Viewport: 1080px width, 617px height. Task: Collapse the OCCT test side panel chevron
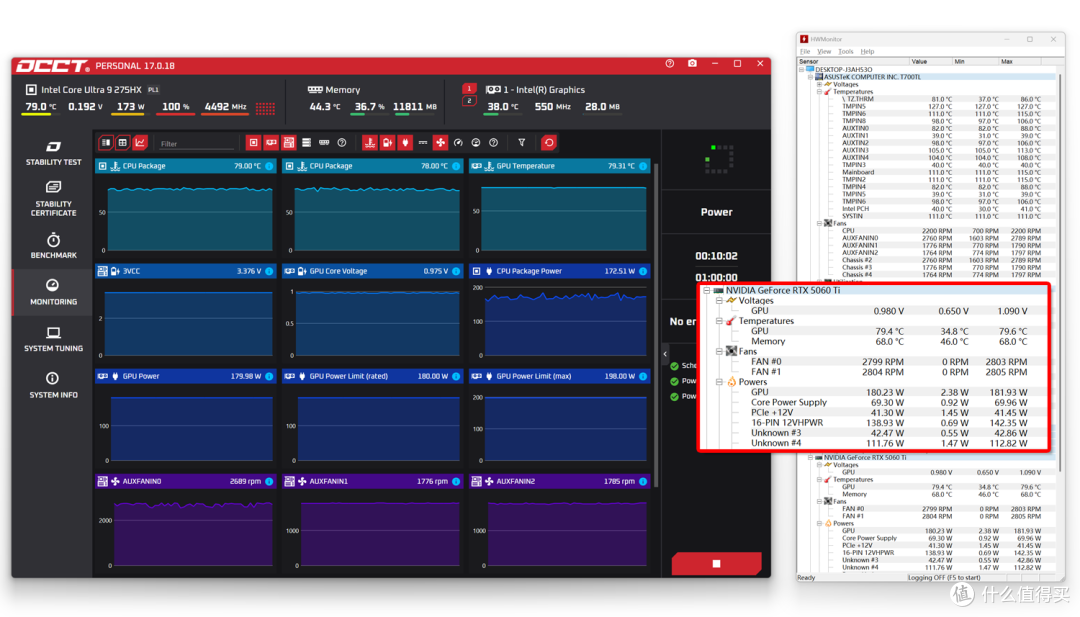(665, 354)
